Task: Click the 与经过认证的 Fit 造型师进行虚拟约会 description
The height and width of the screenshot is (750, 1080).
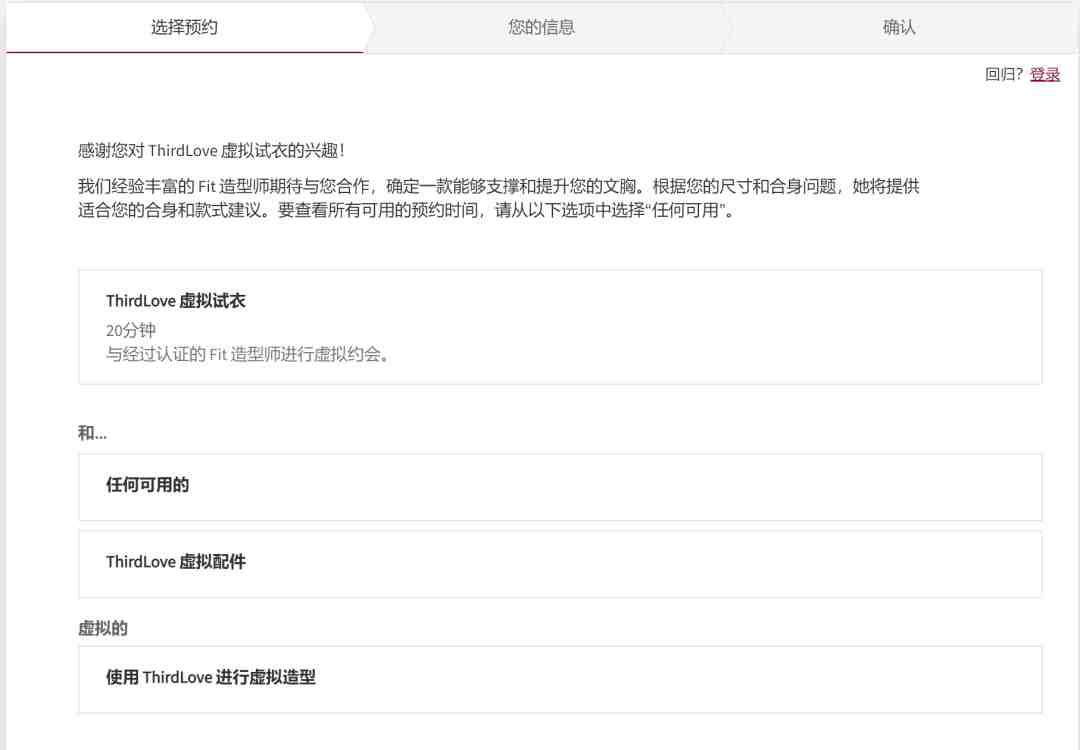Action: coord(249,355)
